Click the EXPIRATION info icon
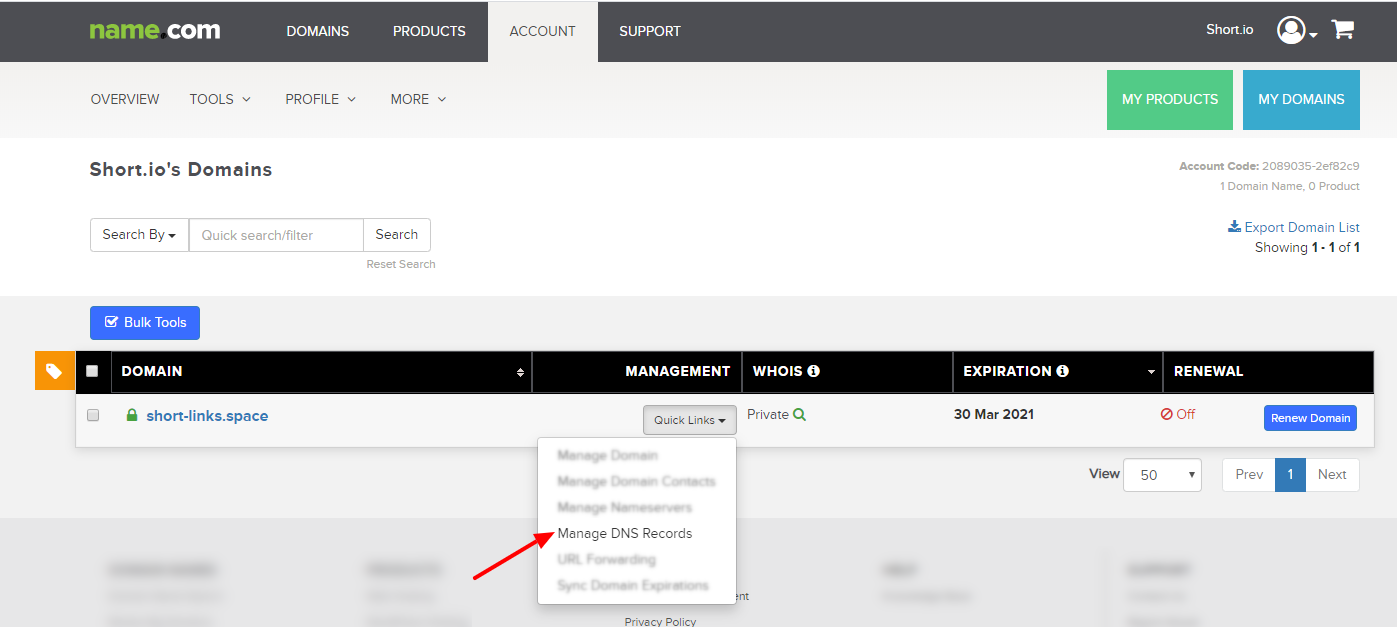 1062,371
